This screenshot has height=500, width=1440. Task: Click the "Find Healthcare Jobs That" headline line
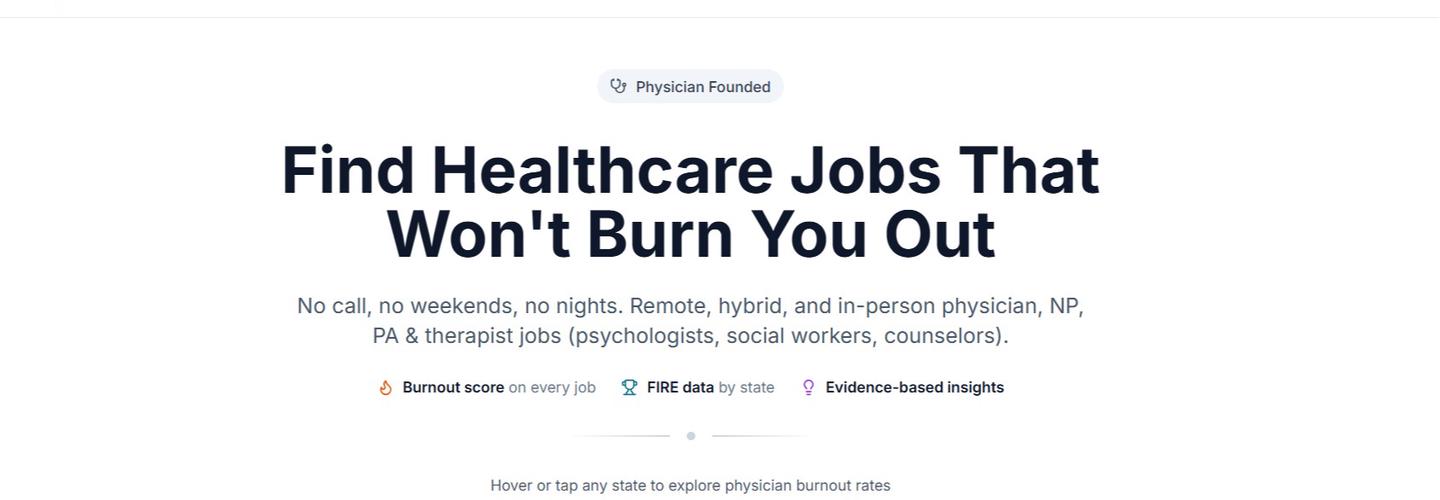[x=690, y=171]
